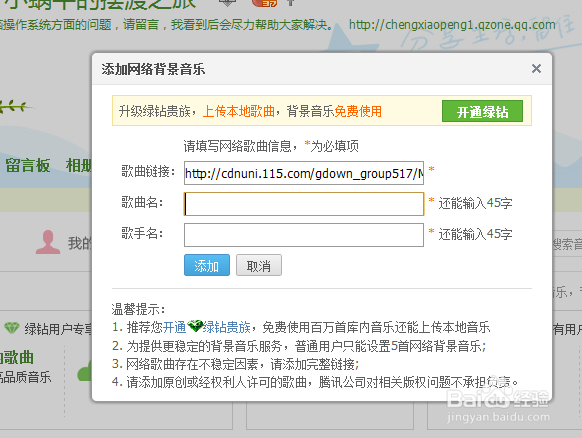
Task: Click the 免费使用 orange text
Action: coord(358,111)
